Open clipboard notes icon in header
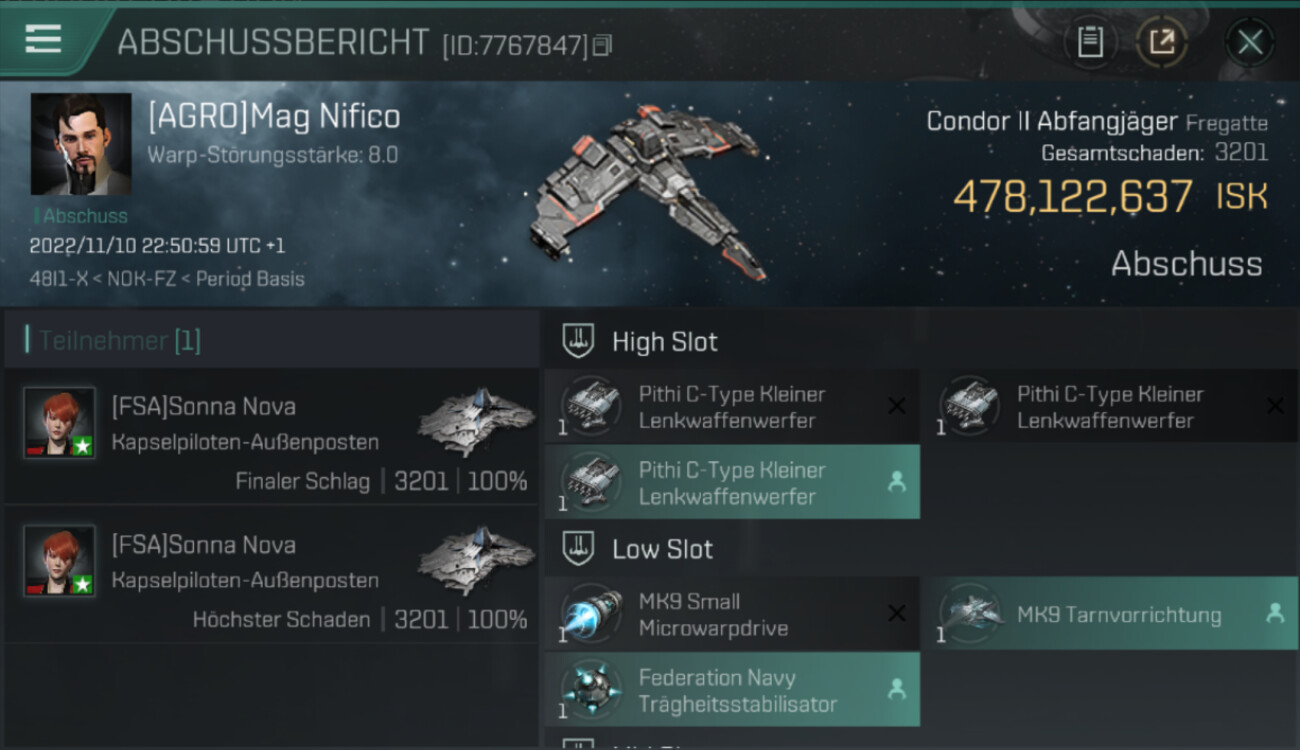This screenshot has width=1300, height=750. [1090, 41]
